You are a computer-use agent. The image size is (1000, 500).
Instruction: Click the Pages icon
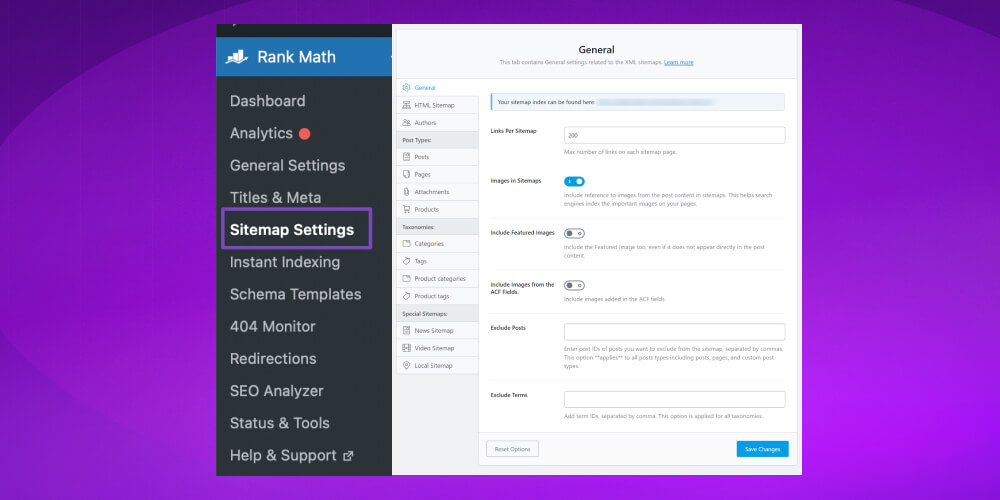[406, 174]
